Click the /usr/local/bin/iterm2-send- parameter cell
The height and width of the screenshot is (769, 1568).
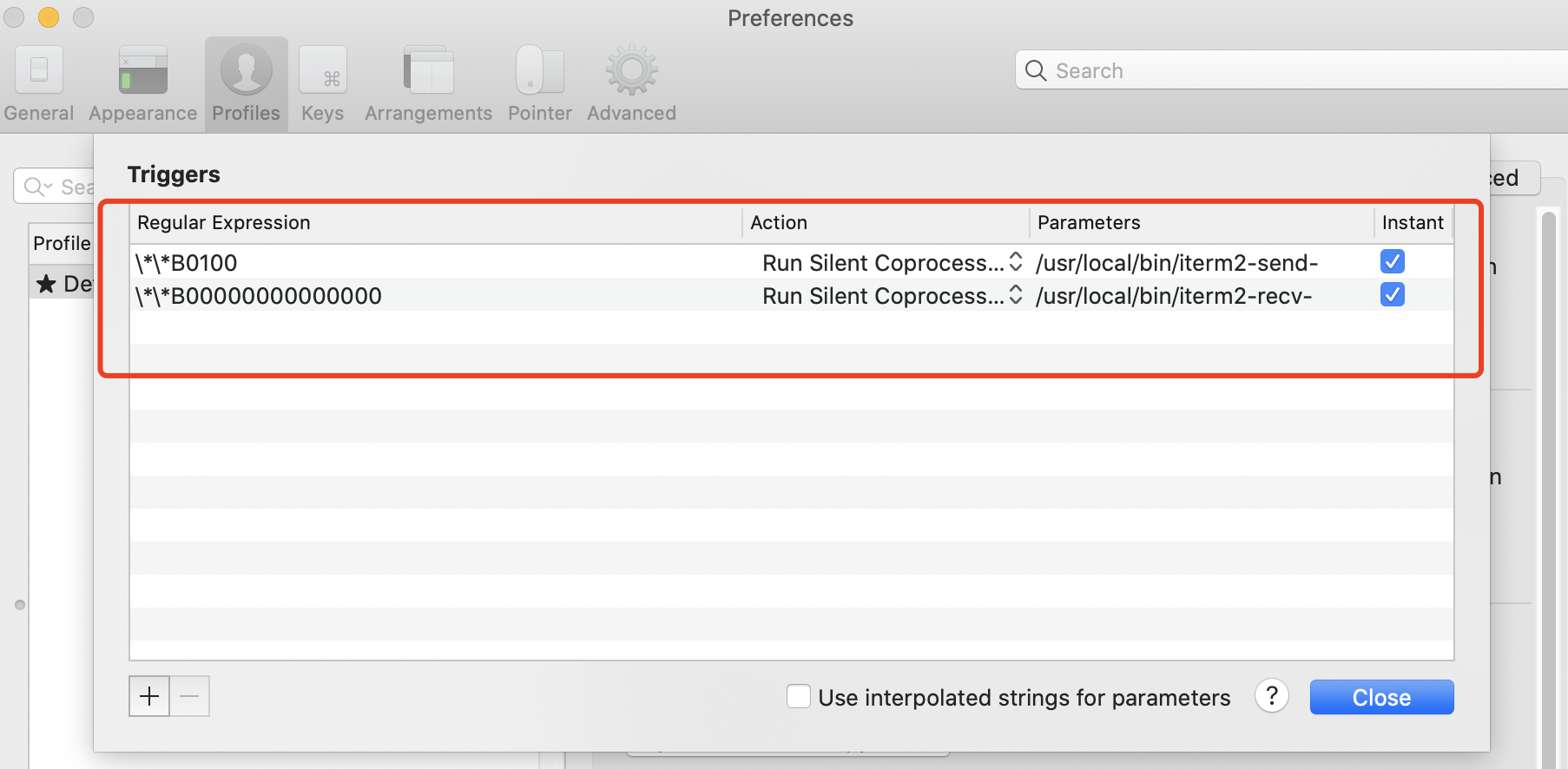[x=1202, y=262]
